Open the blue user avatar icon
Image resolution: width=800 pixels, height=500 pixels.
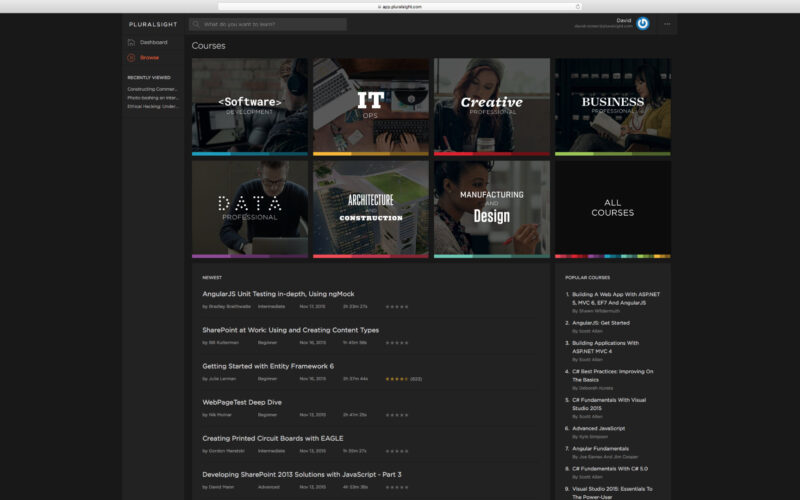click(x=642, y=23)
